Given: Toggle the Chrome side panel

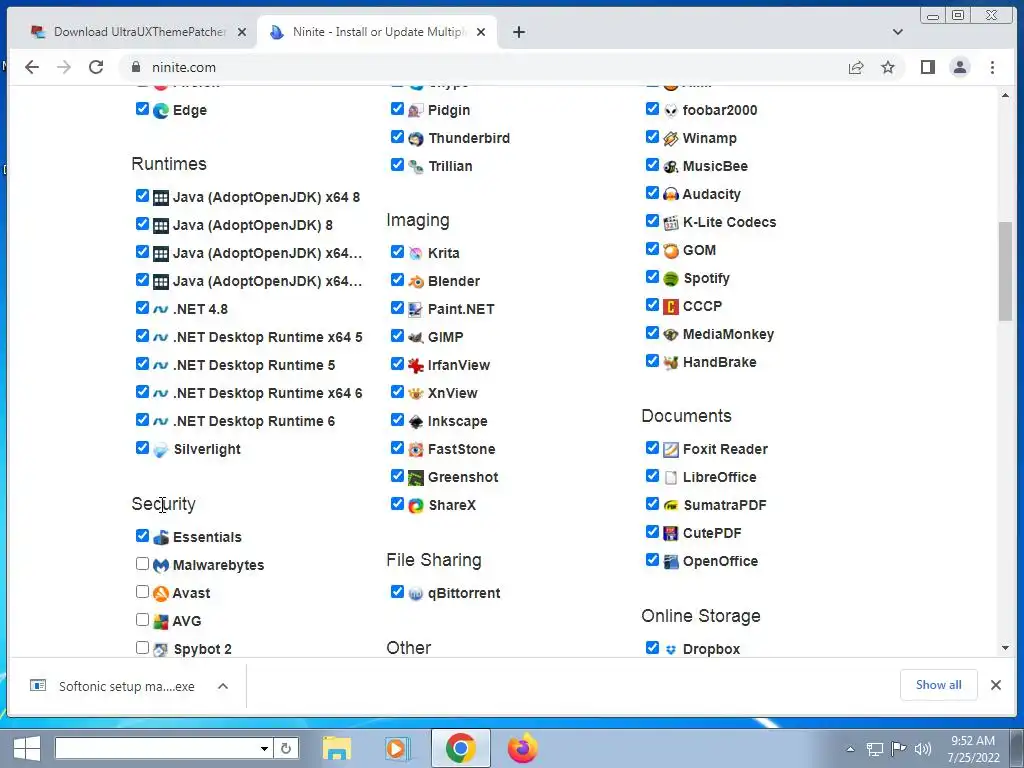Looking at the screenshot, I should tap(927, 67).
